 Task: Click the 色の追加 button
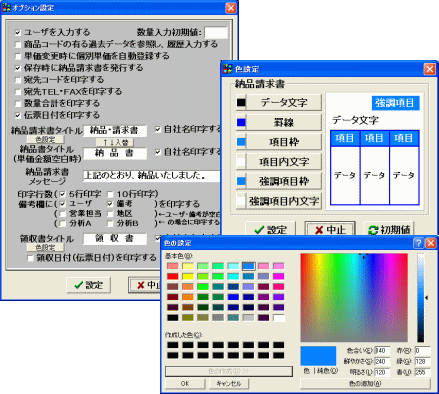pos(365,384)
